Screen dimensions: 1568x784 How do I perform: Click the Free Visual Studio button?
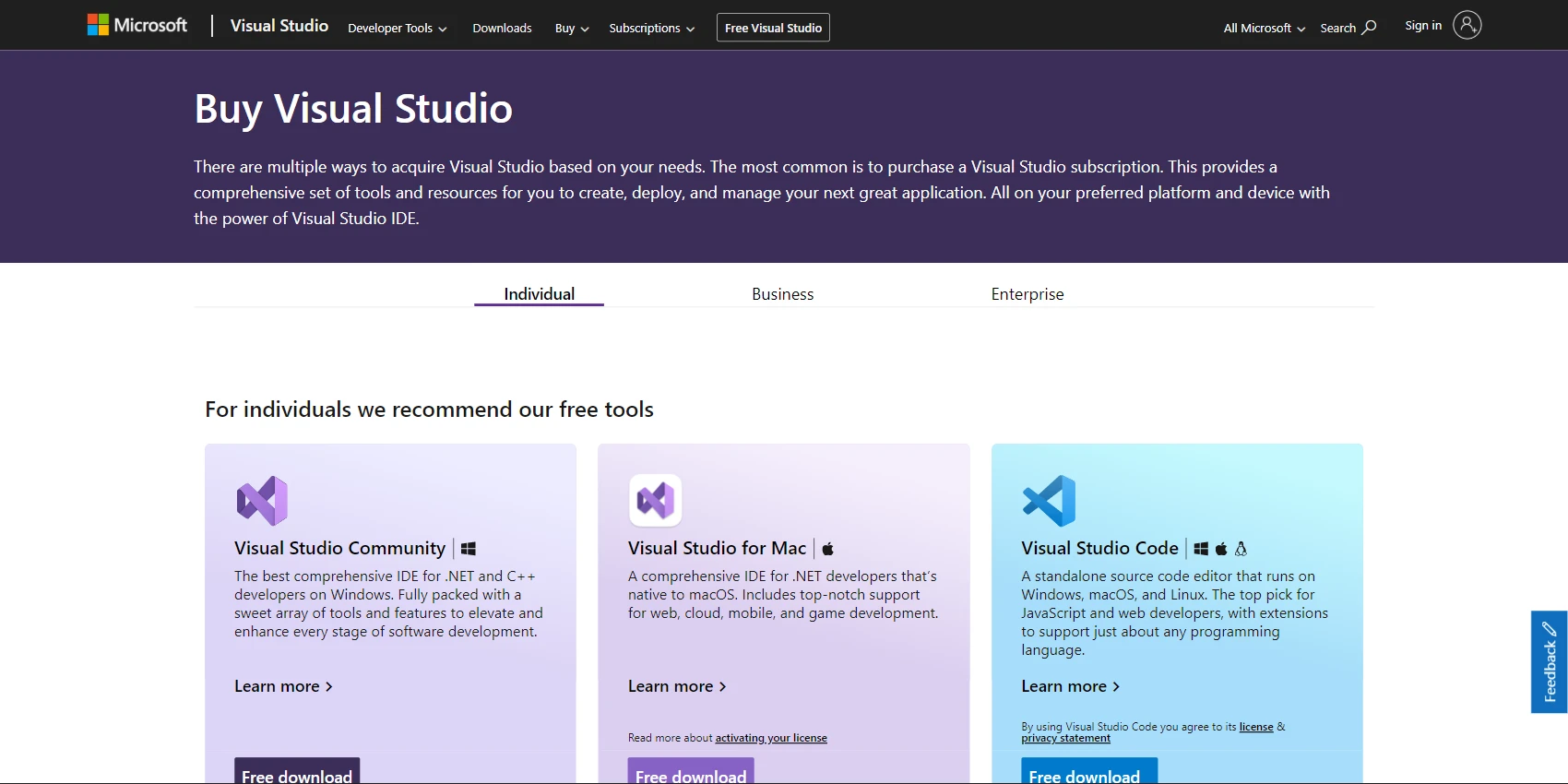click(x=773, y=28)
